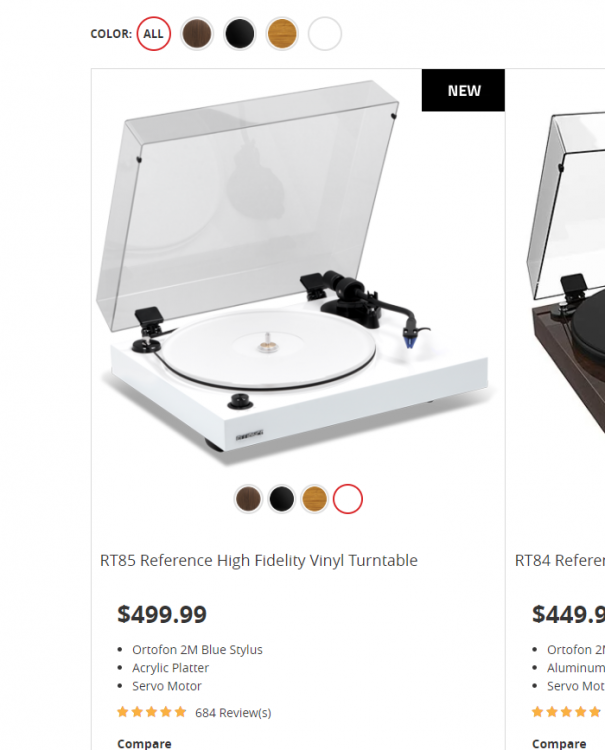The width and height of the screenshot is (605, 750).
Task: Filter products by natural wood color
Action: 282,34
